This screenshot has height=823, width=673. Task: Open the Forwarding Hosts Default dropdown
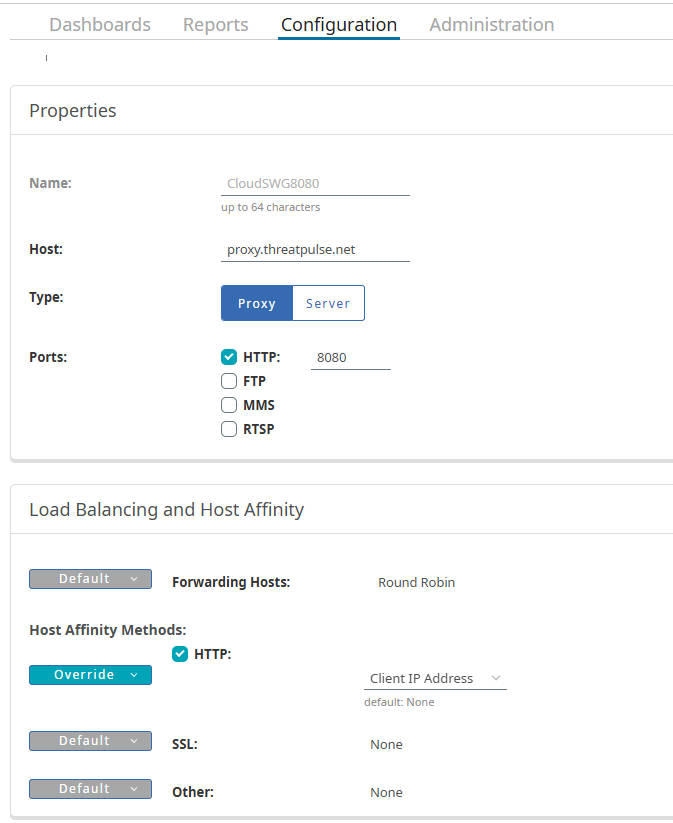(x=90, y=579)
